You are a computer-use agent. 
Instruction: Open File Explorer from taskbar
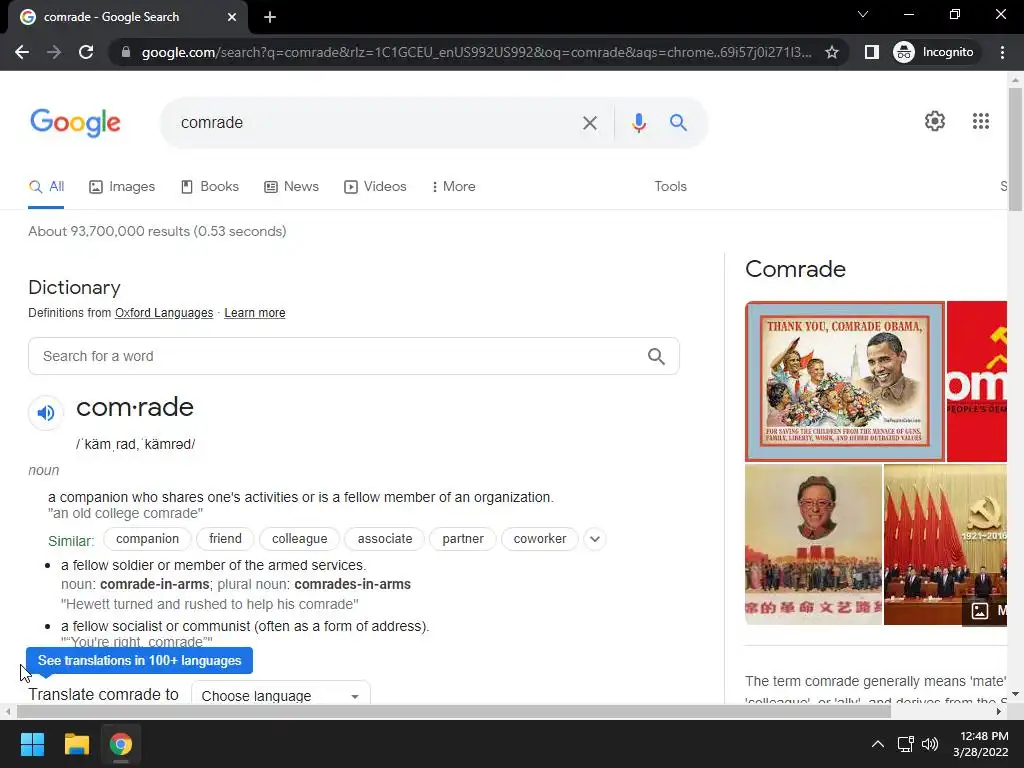coord(76,744)
